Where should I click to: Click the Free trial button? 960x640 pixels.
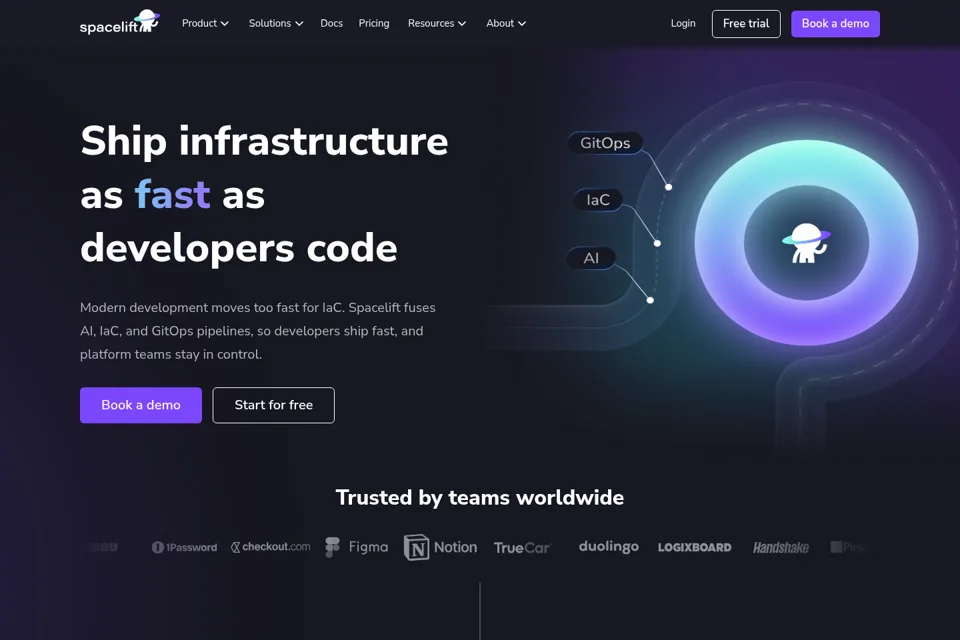click(x=746, y=24)
